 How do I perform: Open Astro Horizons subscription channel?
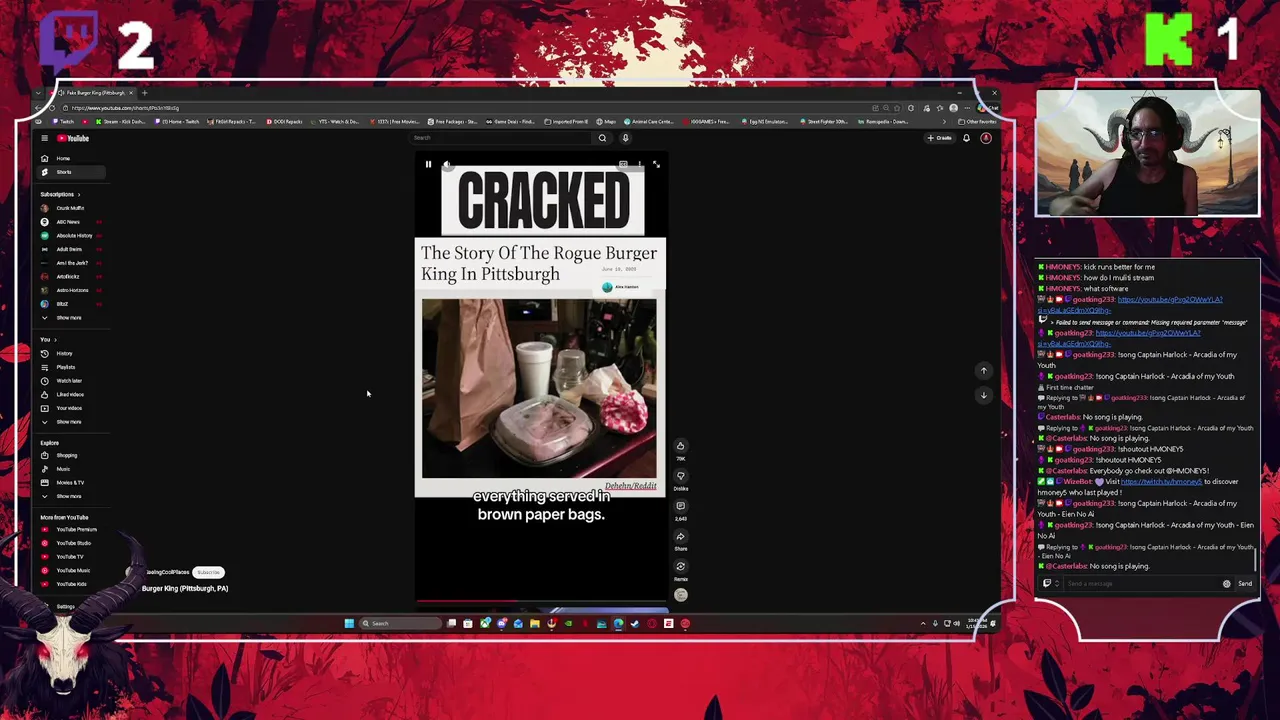(72, 290)
